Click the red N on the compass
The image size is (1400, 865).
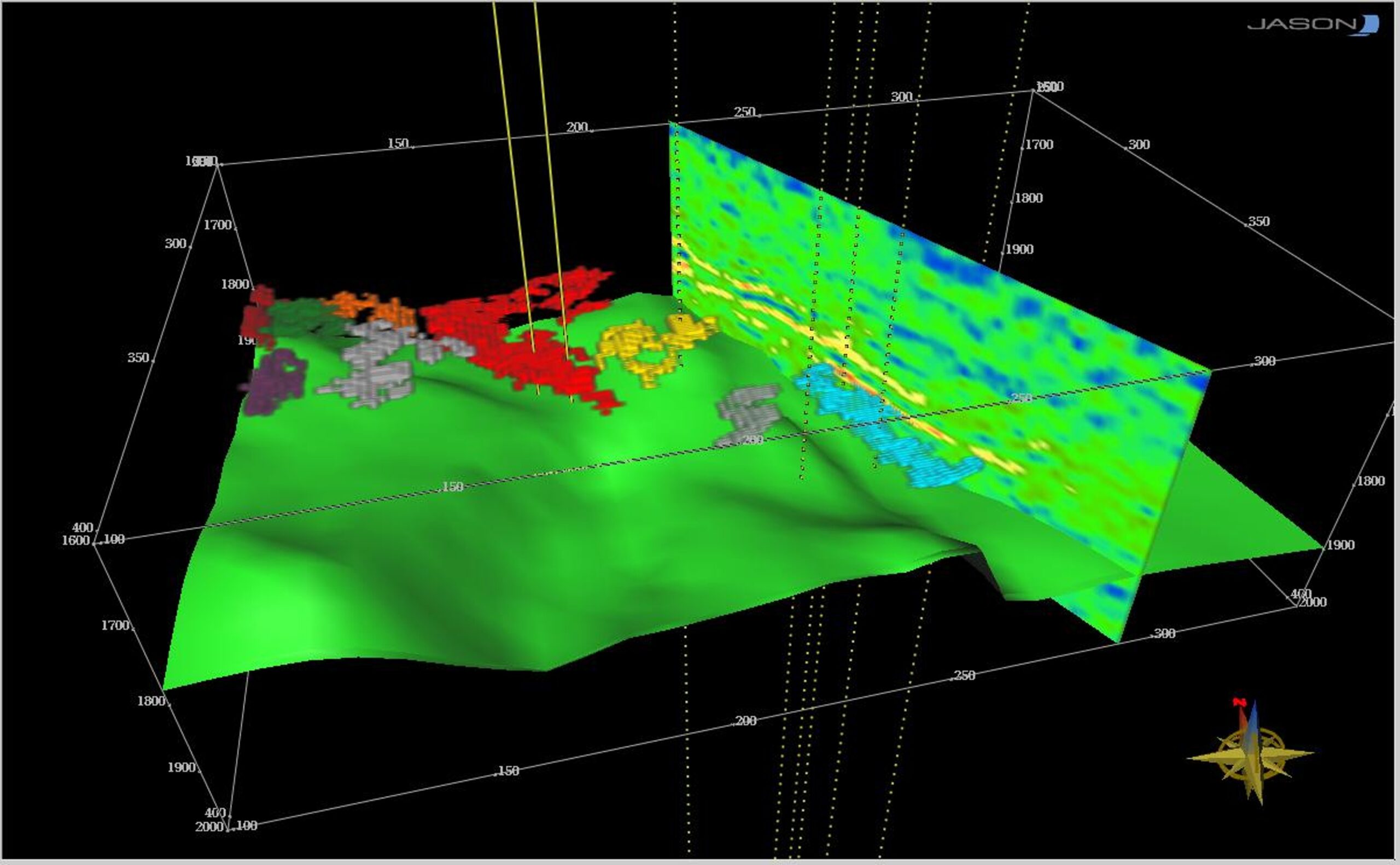coord(1239,702)
